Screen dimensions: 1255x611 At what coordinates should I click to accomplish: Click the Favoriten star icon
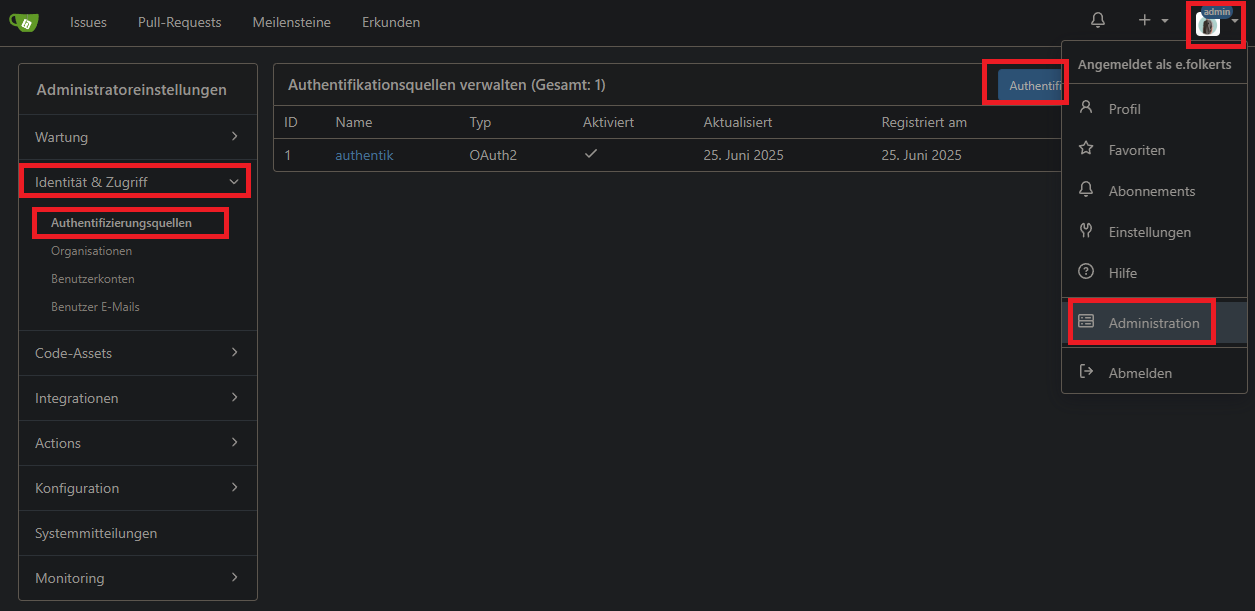click(x=1086, y=149)
